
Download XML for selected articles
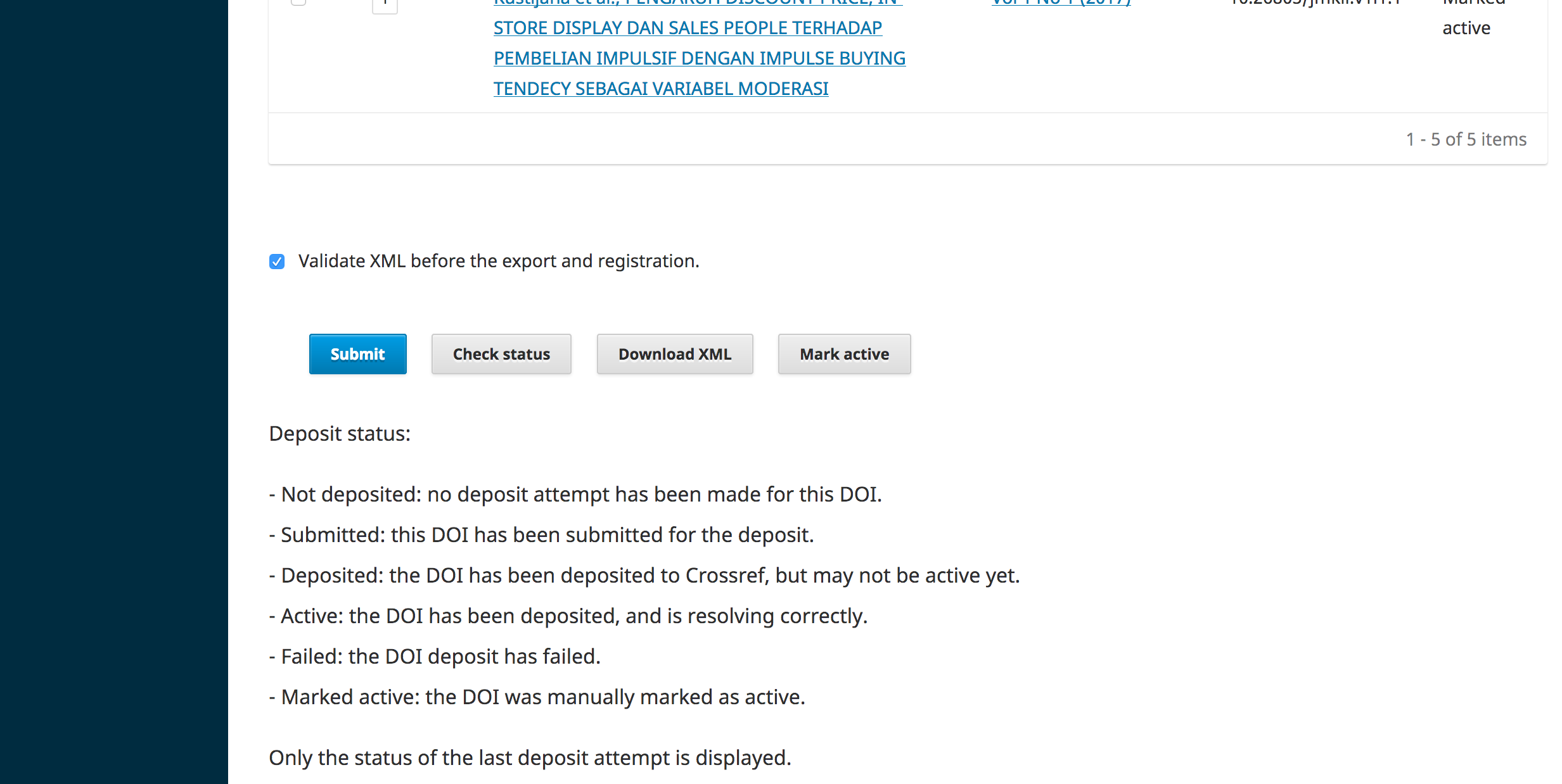click(x=675, y=354)
